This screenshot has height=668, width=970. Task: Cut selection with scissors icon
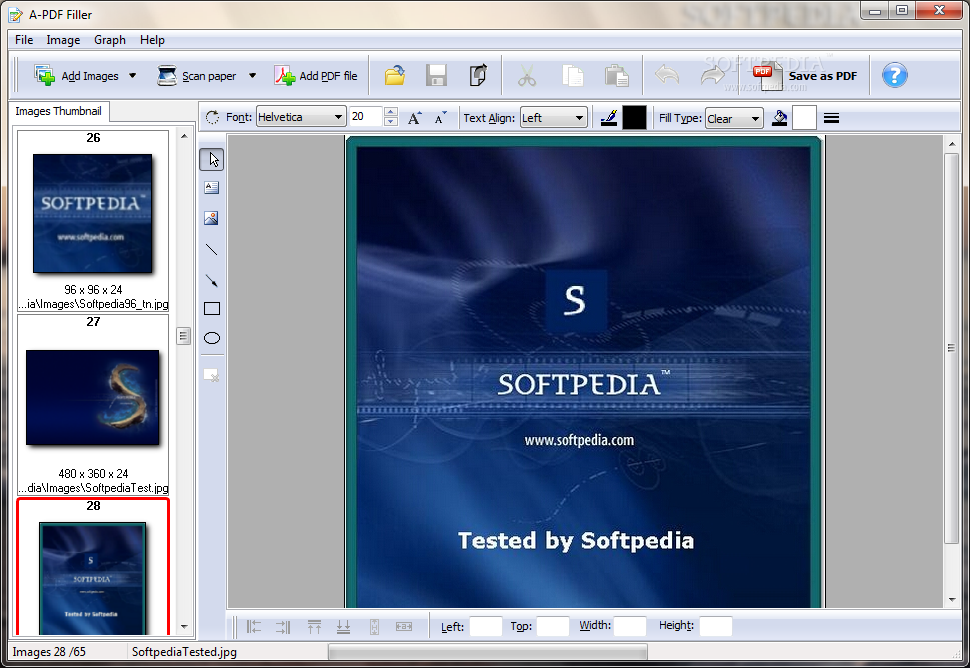(526, 76)
